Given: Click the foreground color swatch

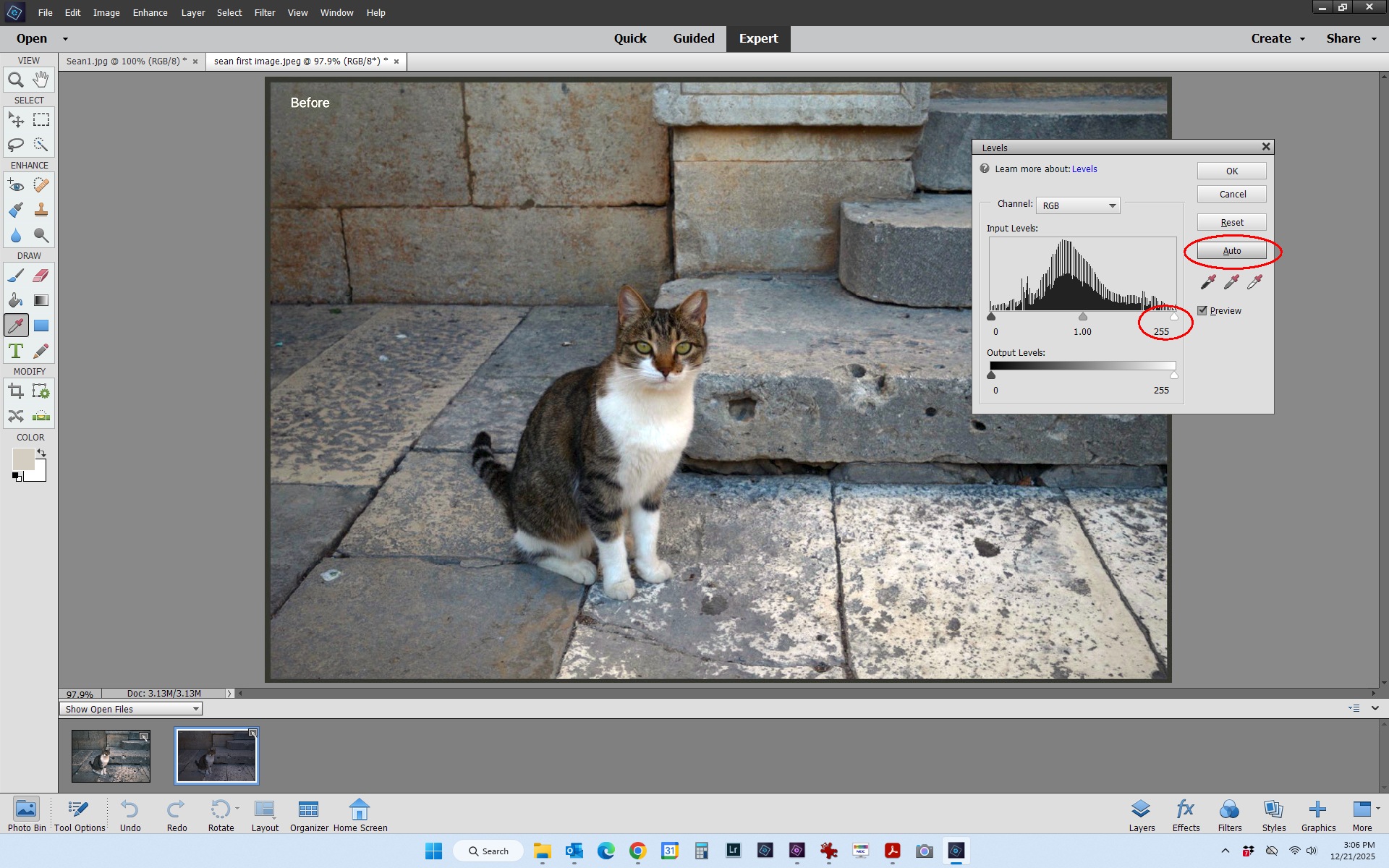Looking at the screenshot, I should click(22, 459).
